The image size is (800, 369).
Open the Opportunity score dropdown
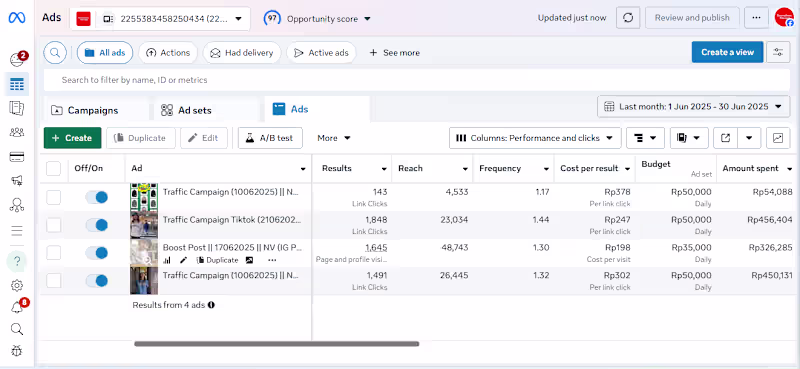(317, 19)
